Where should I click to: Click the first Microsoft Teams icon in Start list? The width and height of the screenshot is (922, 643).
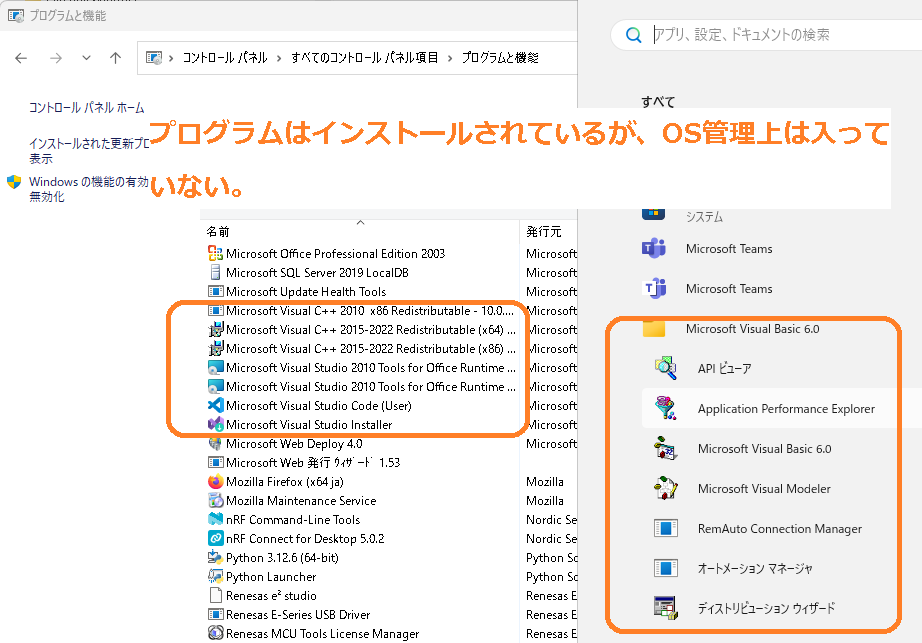coord(653,249)
